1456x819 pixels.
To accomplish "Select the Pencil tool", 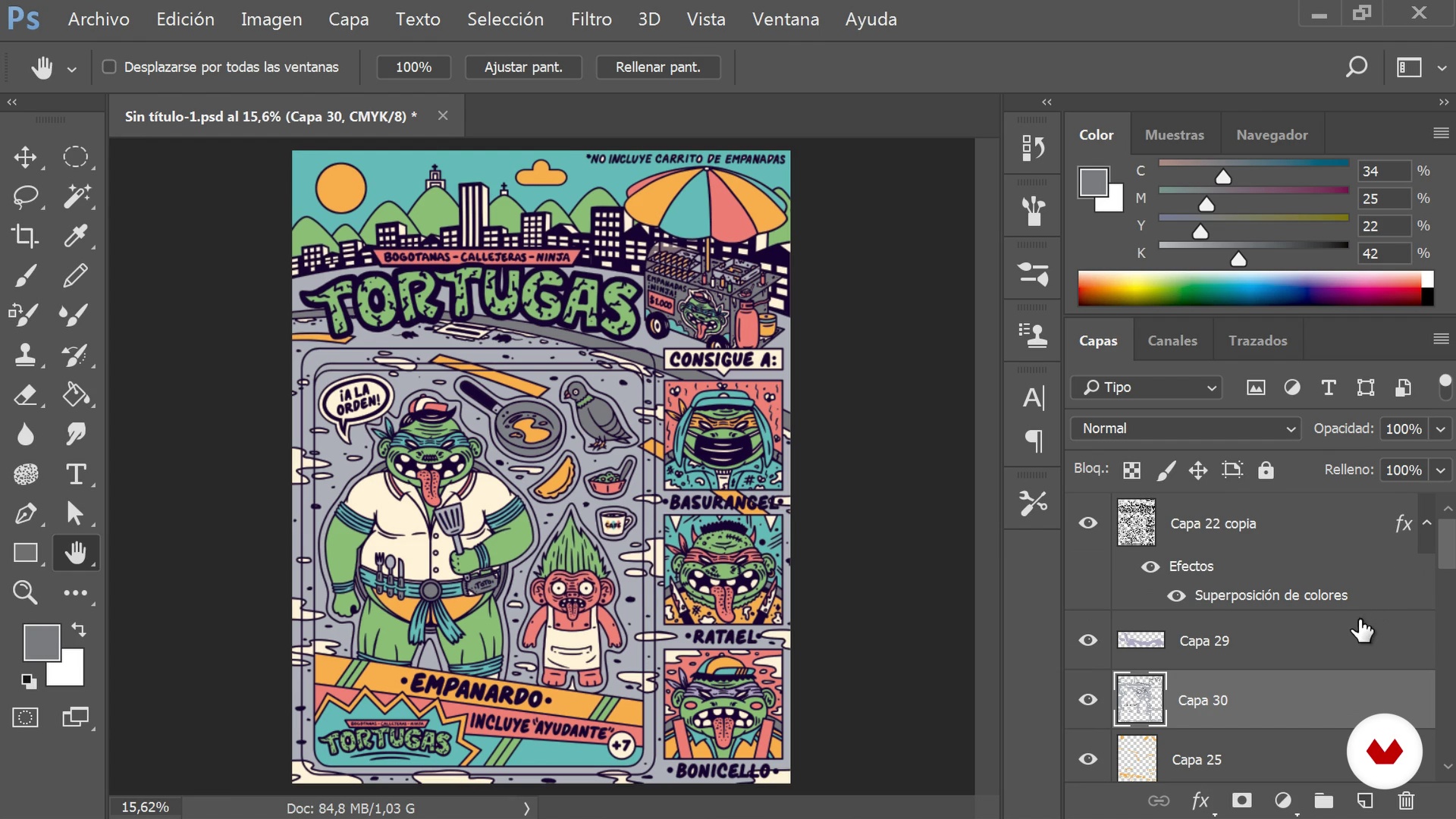I will pos(75,275).
